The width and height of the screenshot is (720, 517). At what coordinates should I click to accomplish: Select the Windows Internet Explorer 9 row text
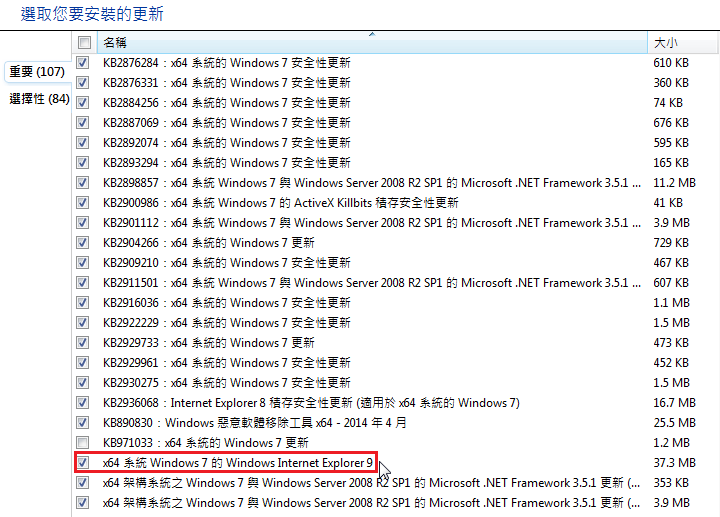[238, 463]
